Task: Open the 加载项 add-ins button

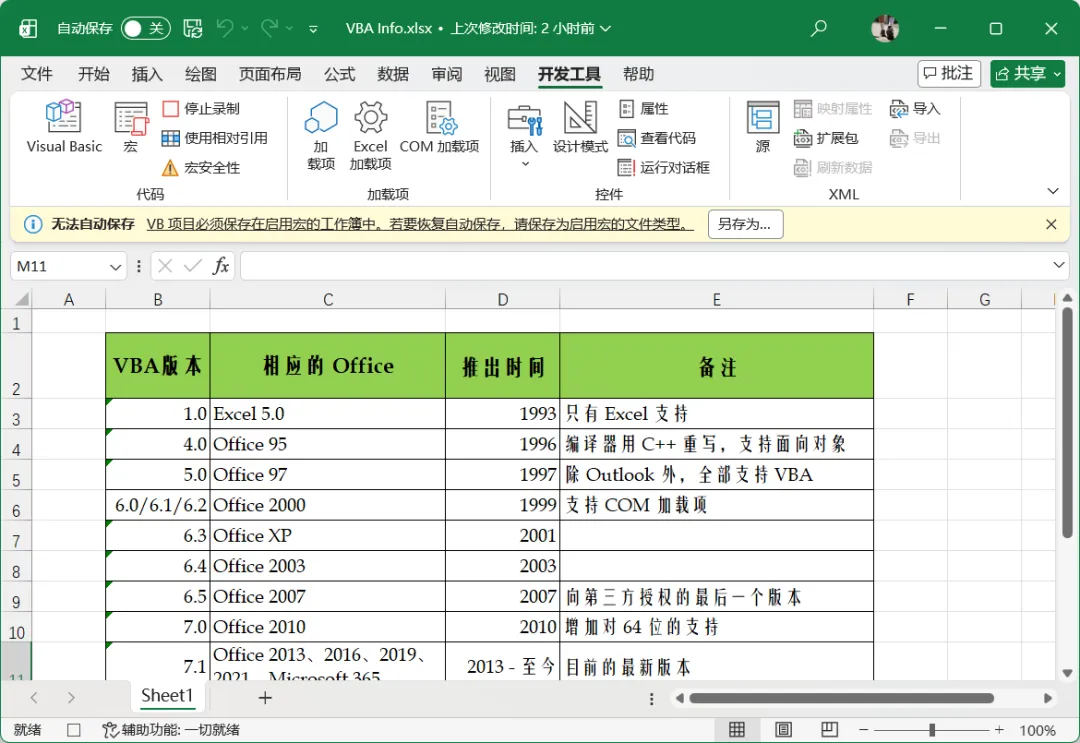Action: pyautogui.click(x=321, y=136)
